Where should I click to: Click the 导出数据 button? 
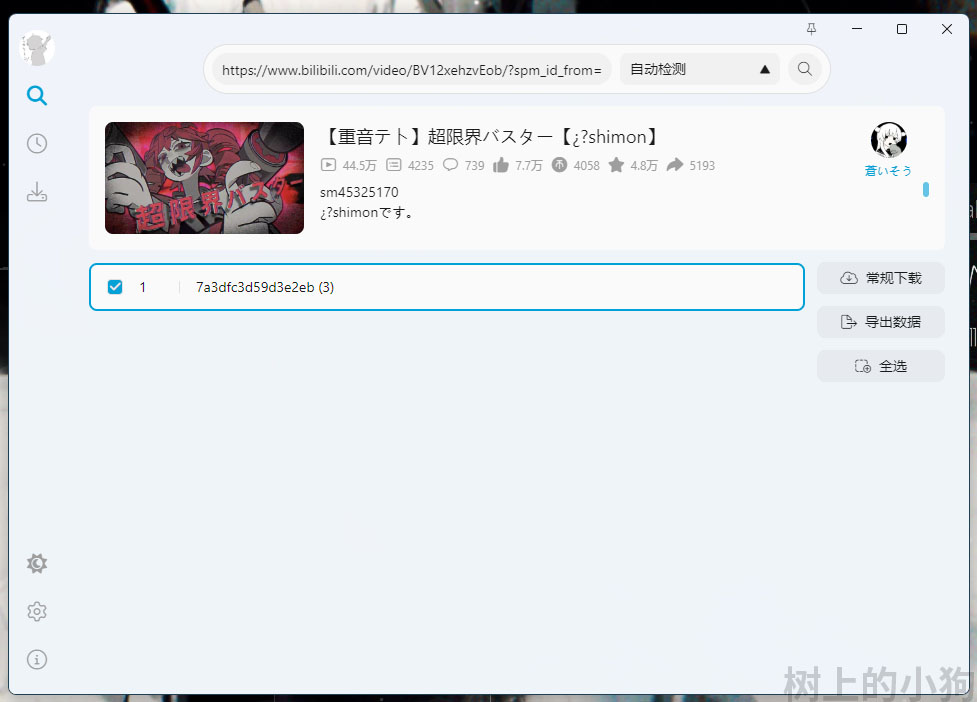click(x=880, y=322)
